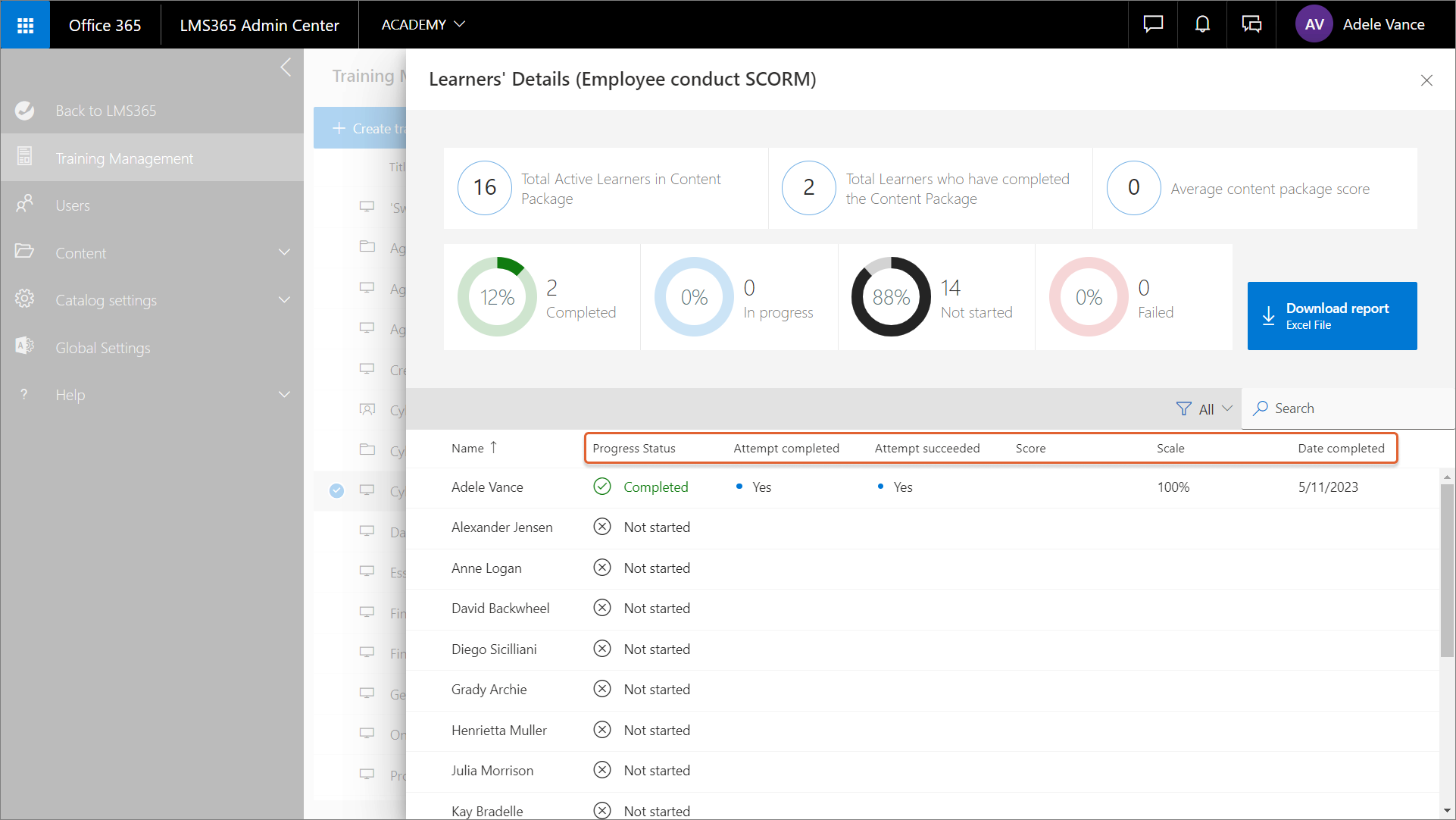
Task: Open the Users sidebar item
Action: (x=73, y=205)
